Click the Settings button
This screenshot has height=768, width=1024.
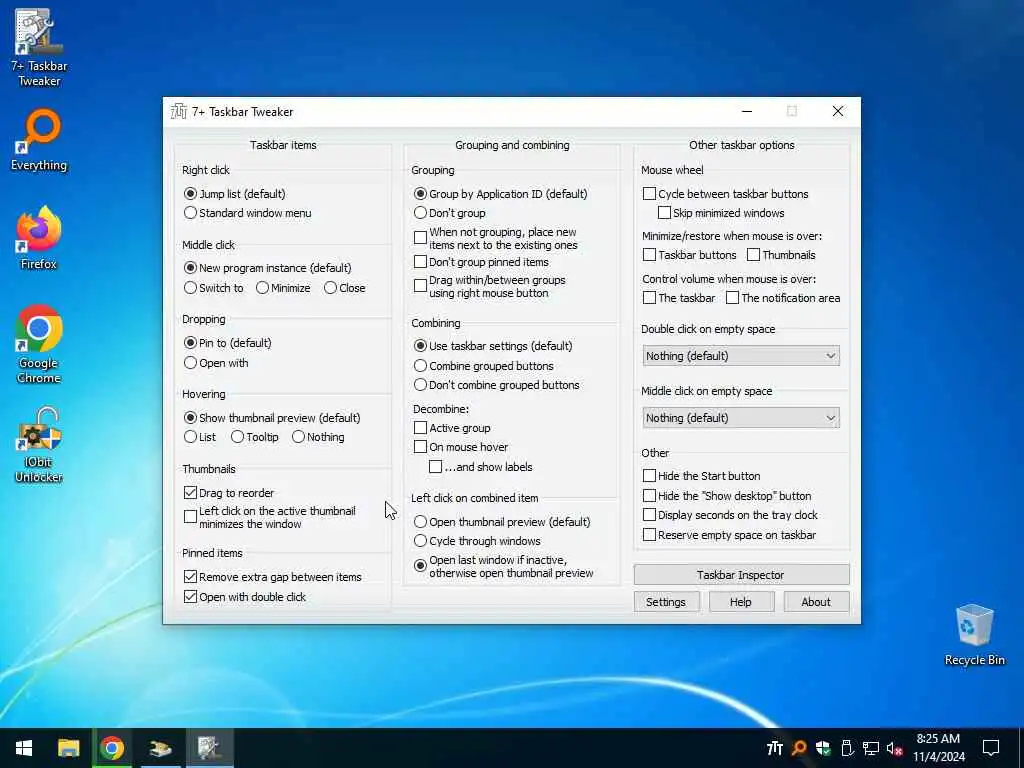pyautogui.click(x=666, y=602)
